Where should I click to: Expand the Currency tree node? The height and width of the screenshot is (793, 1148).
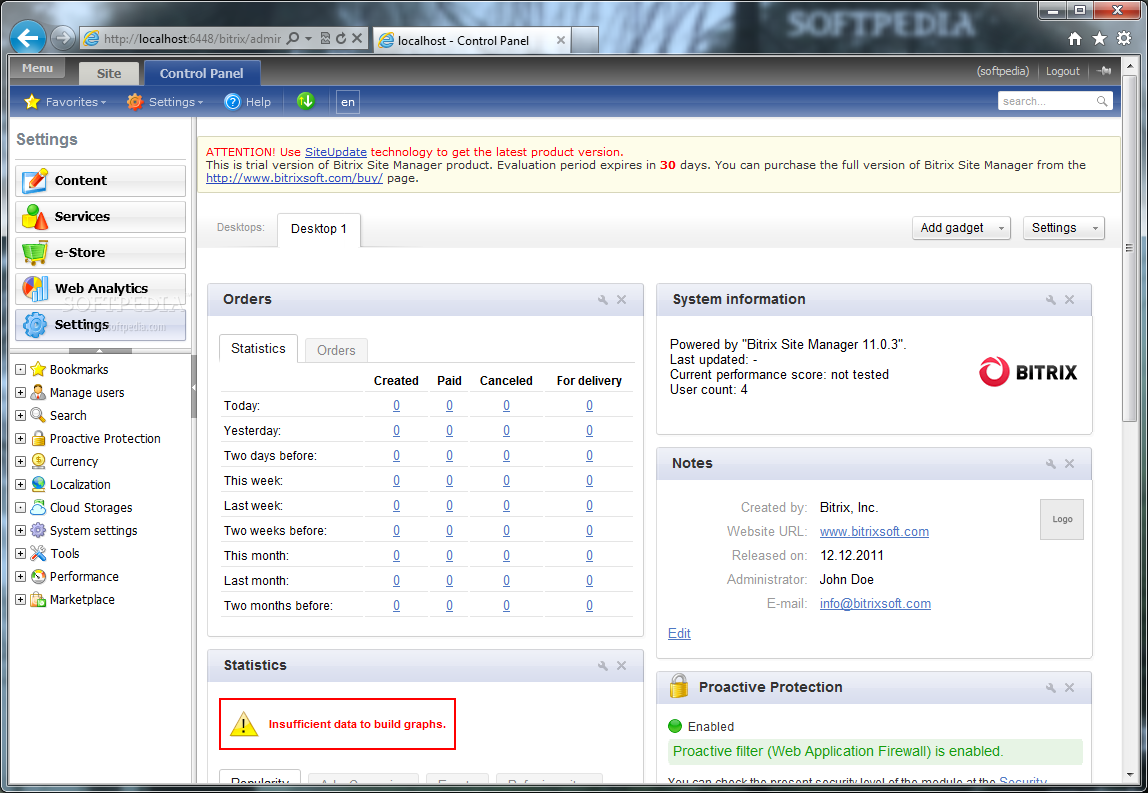click(x=20, y=461)
